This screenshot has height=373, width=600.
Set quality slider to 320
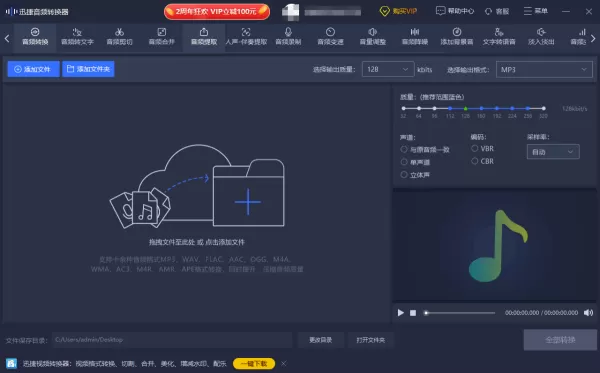[543, 108]
